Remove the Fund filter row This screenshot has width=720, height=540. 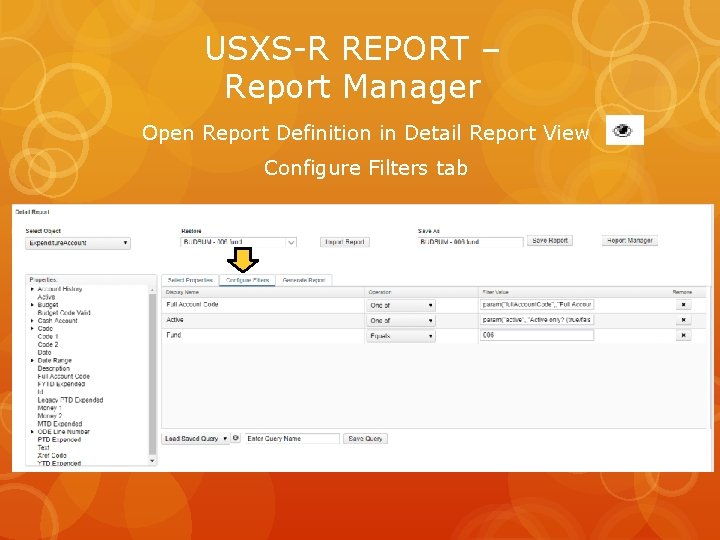(x=683, y=335)
